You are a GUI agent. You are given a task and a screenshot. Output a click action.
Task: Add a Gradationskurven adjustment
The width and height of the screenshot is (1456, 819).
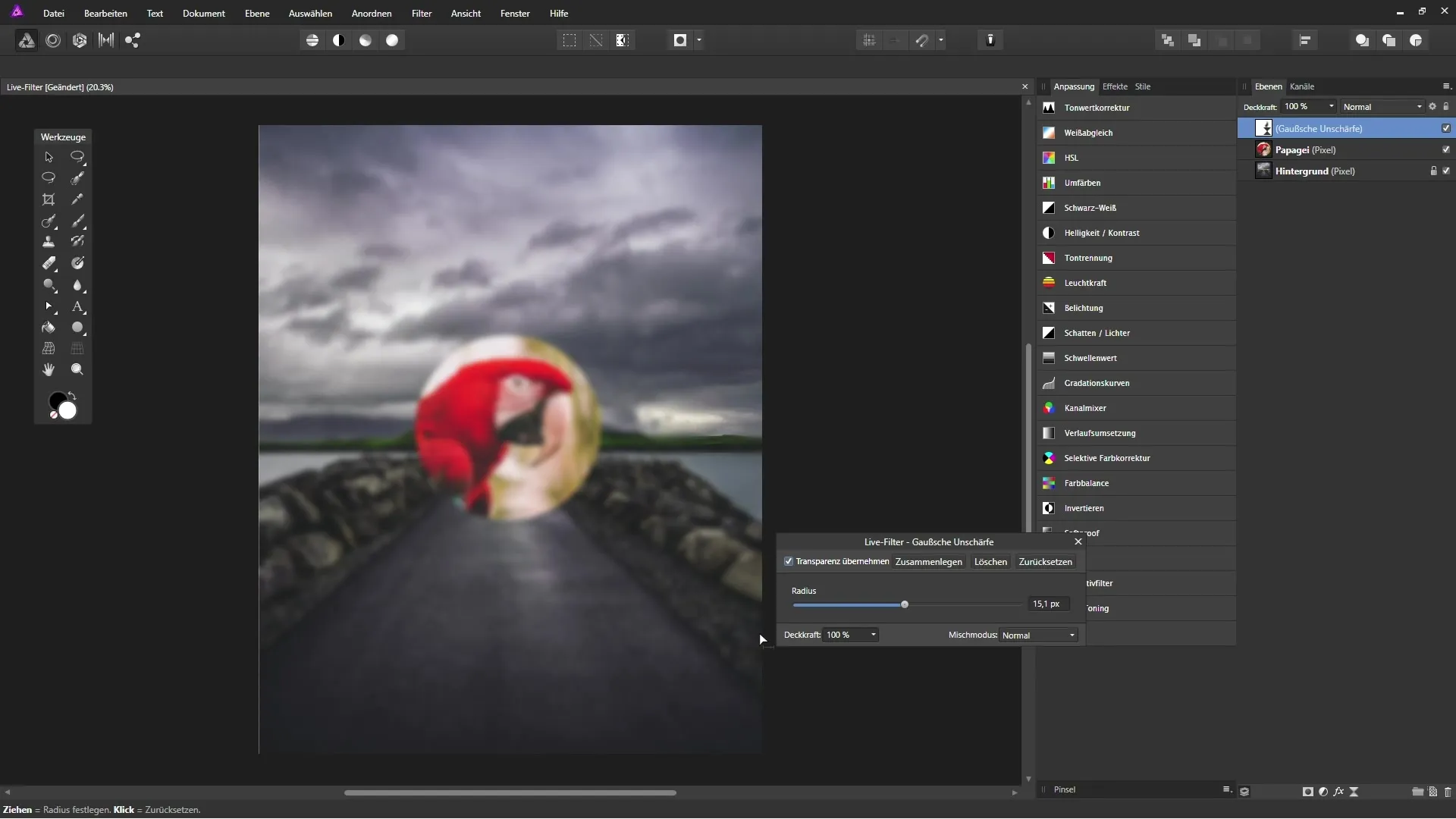click(x=1136, y=383)
